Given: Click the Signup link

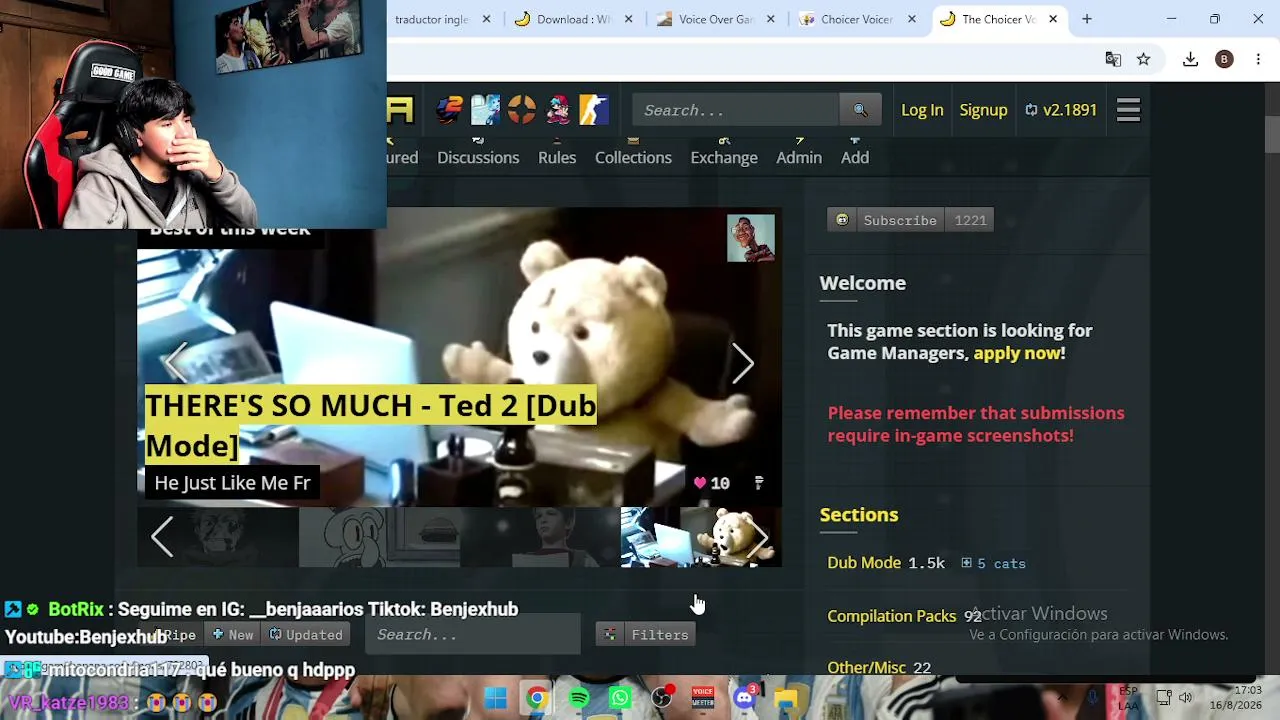Looking at the screenshot, I should point(983,110).
